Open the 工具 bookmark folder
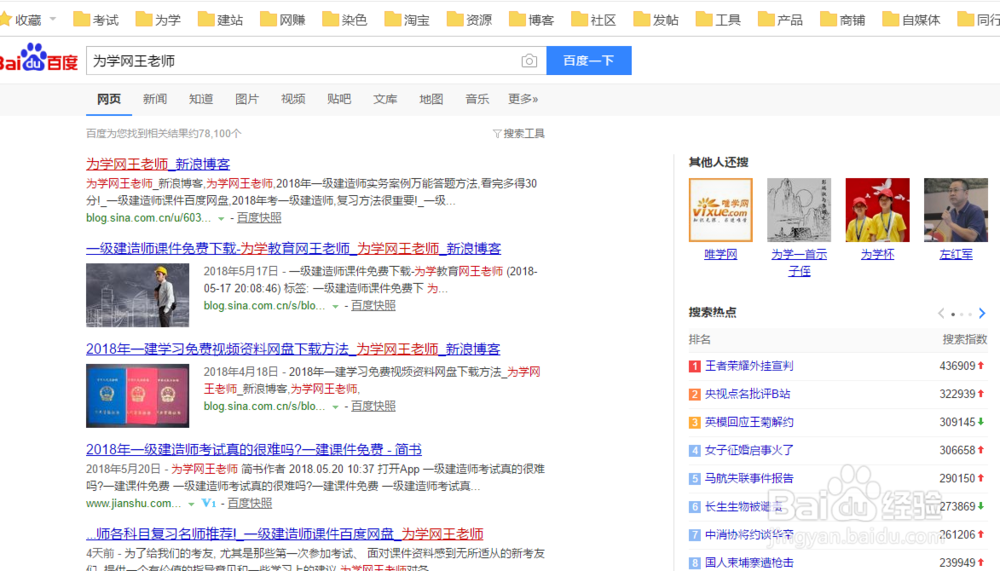Image resolution: width=1000 pixels, height=571 pixels. 719,20
